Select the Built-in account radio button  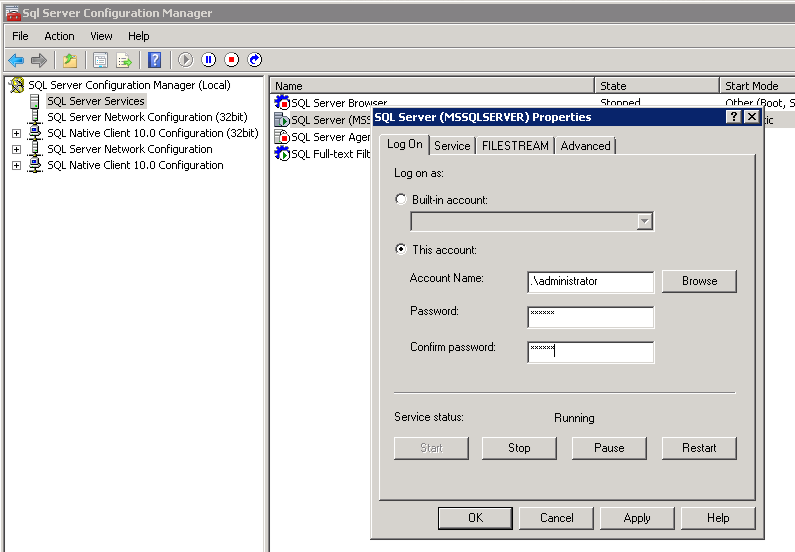401,199
